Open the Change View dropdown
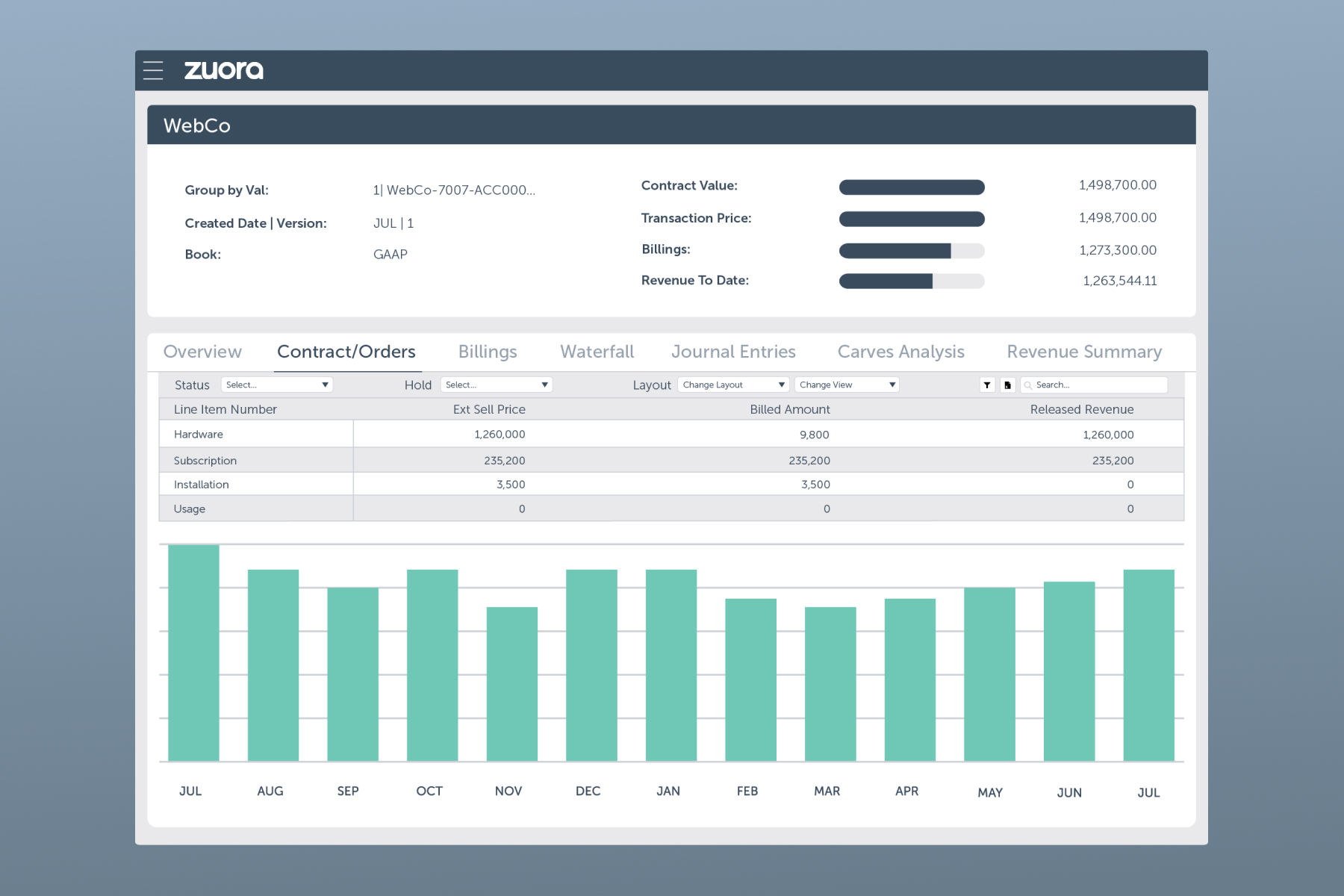Image resolution: width=1344 pixels, height=896 pixels. click(x=847, y=385)
